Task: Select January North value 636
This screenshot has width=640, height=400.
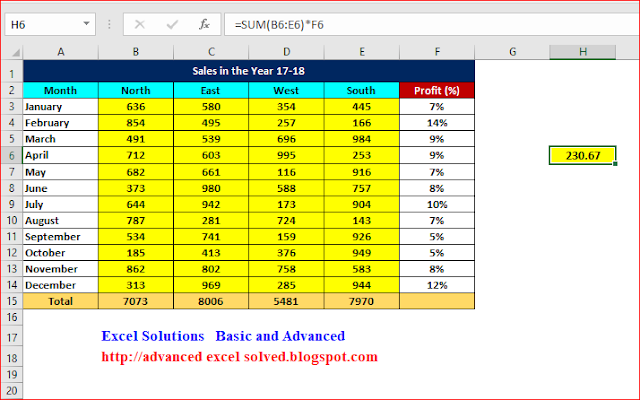Action: (x=136, y=107)
